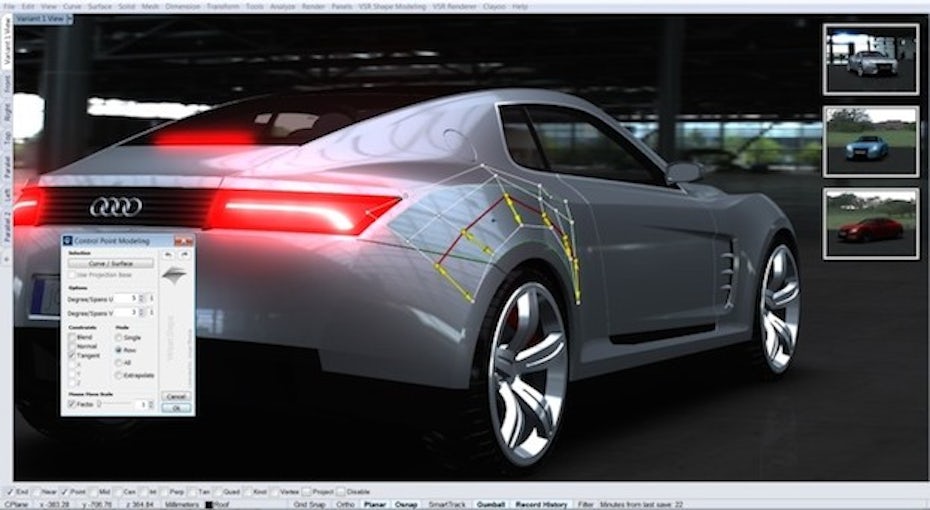
Task: Select the red car render thumbnail
Action: [870, 224]
